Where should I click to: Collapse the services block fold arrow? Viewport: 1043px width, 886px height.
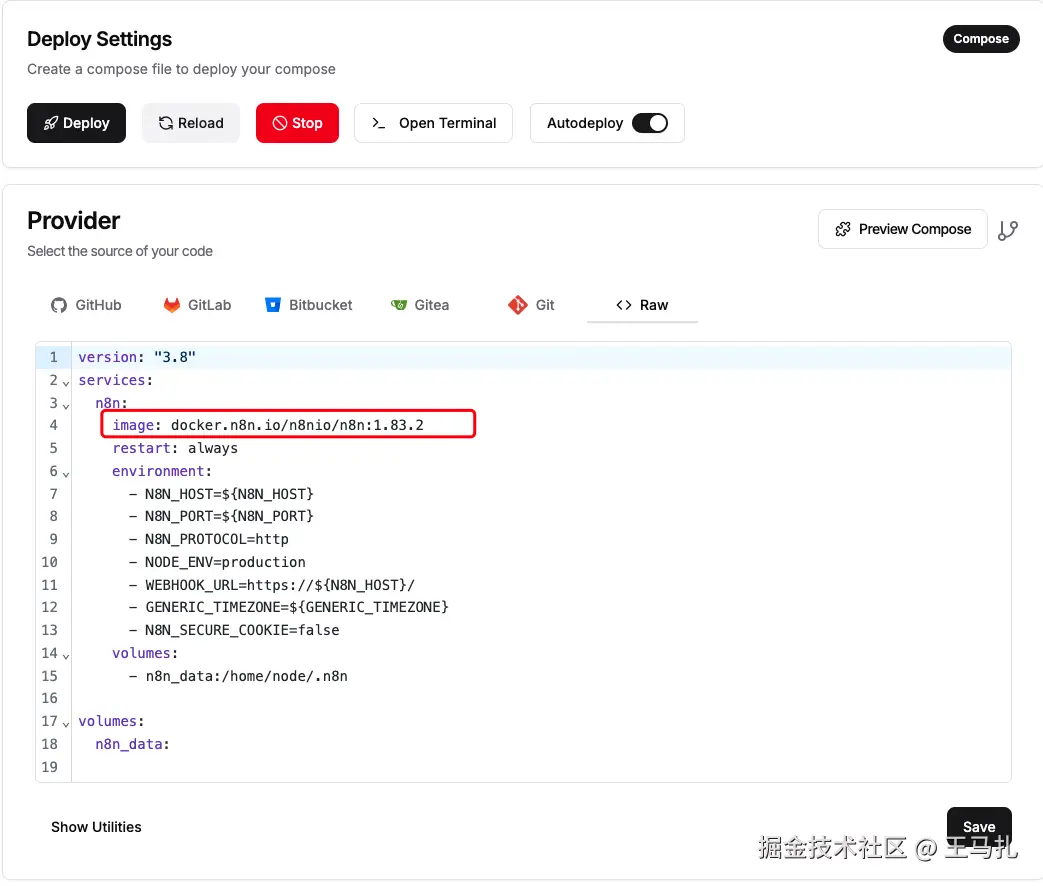66,383
